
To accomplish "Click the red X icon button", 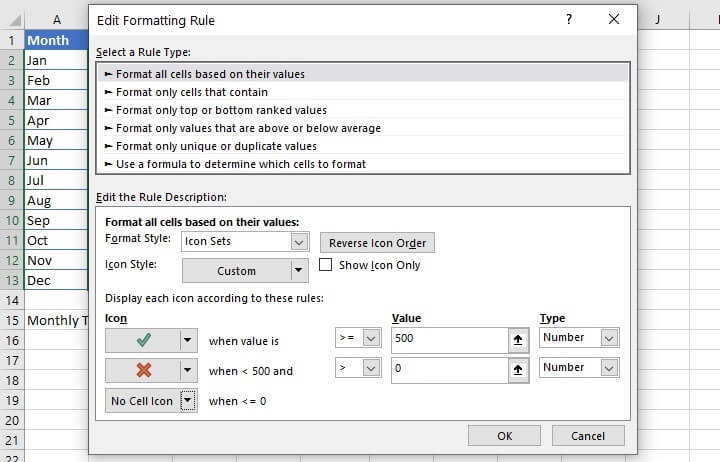I will pos(143,370).
